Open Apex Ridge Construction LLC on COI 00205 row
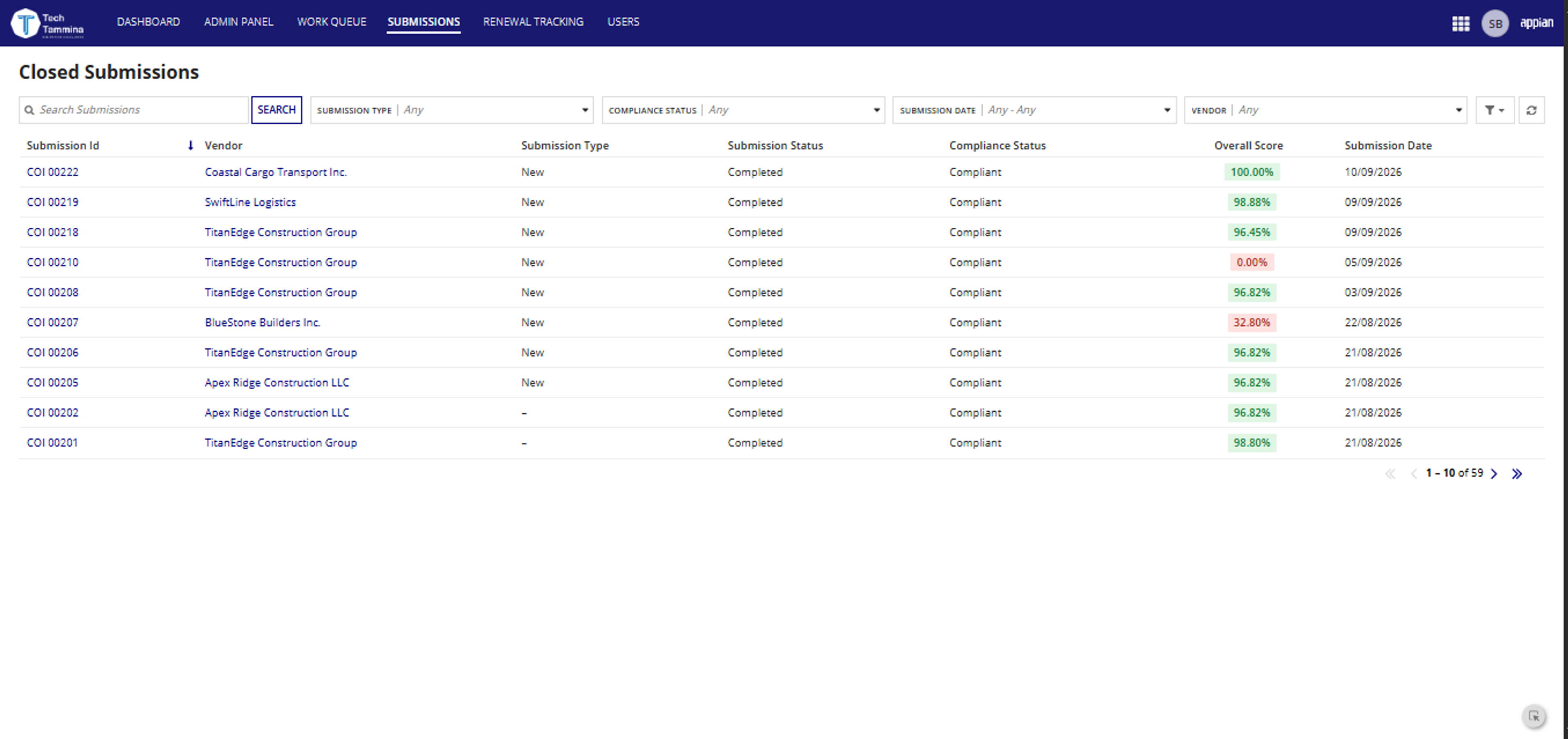The width and height of the screenshot is (1568, 739). tap(276, 383)
